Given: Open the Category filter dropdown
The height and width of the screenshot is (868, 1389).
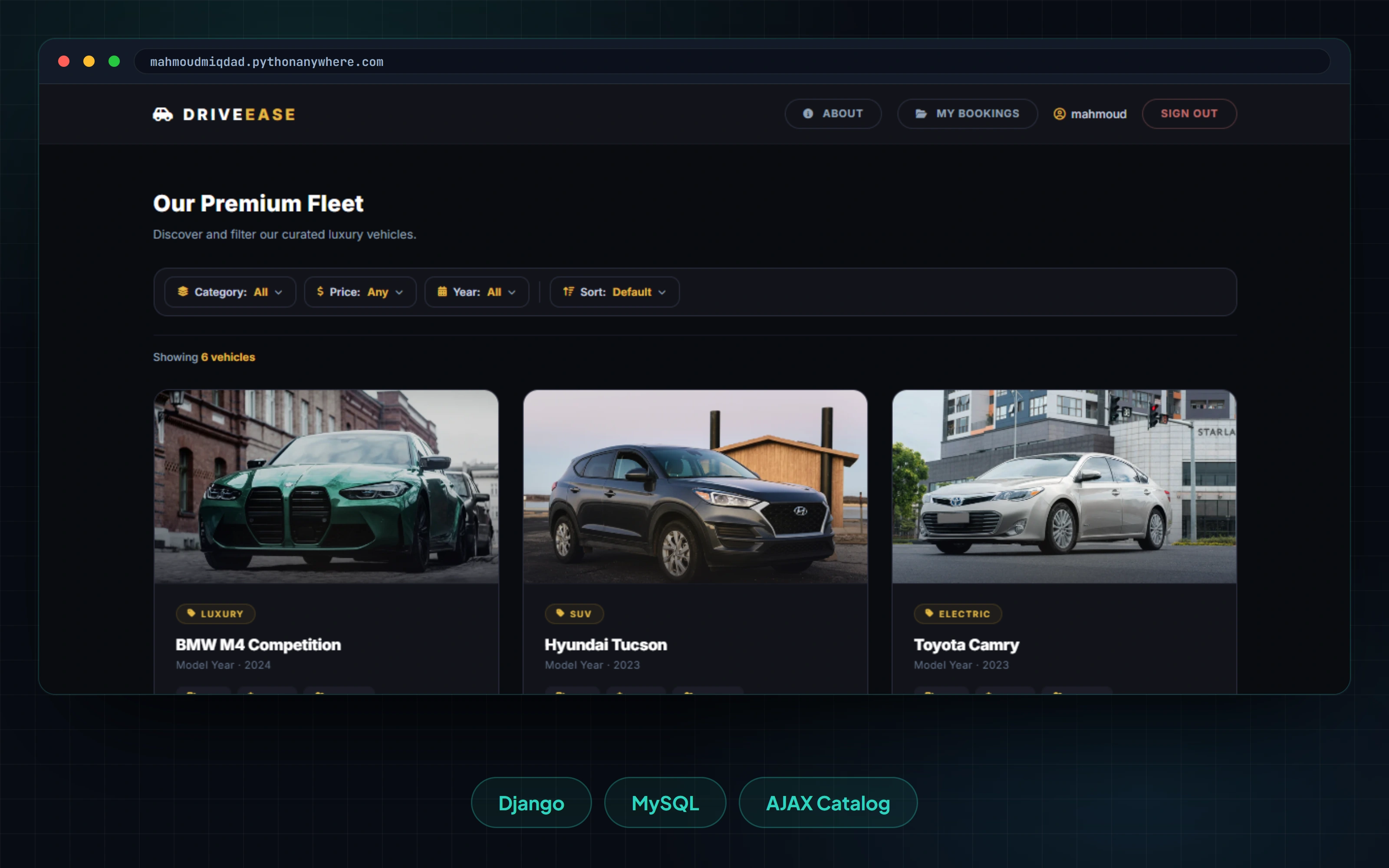Looking at the screenshot, I should pyautogui.click(x=230, y=292).
